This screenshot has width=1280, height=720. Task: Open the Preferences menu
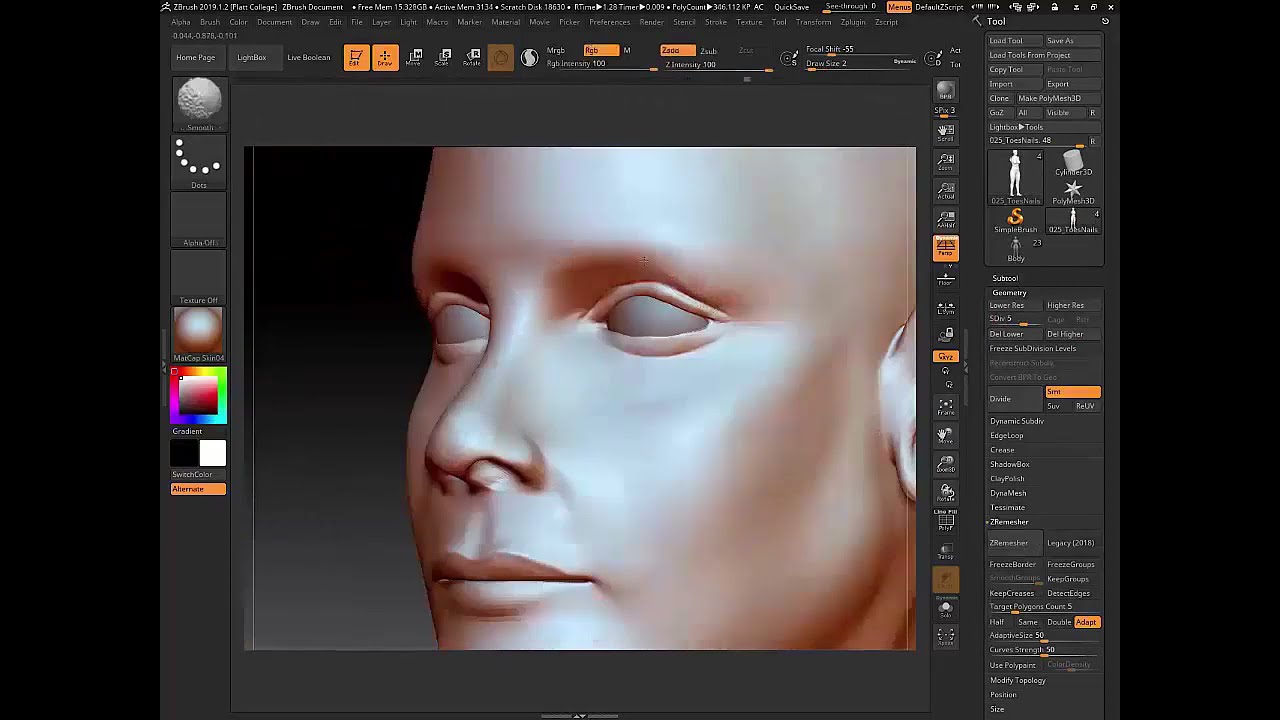click(x=609, y=22)
